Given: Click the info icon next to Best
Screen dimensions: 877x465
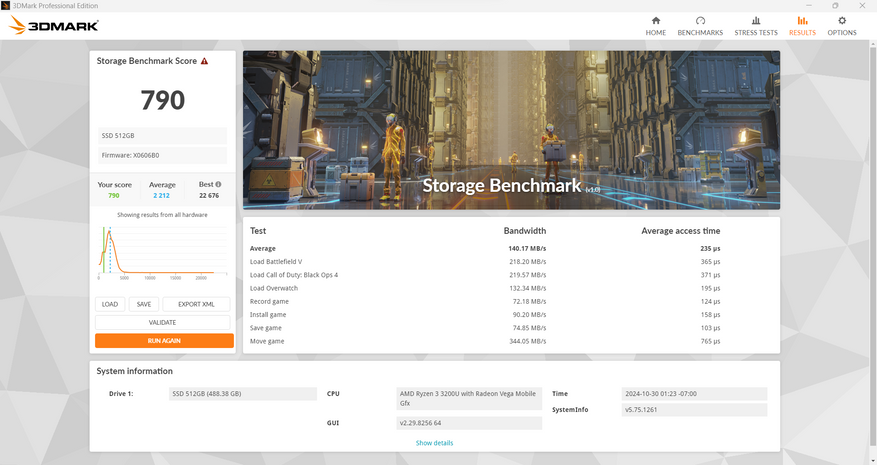Looking at the screenshot, I should (x=218, y=185).
